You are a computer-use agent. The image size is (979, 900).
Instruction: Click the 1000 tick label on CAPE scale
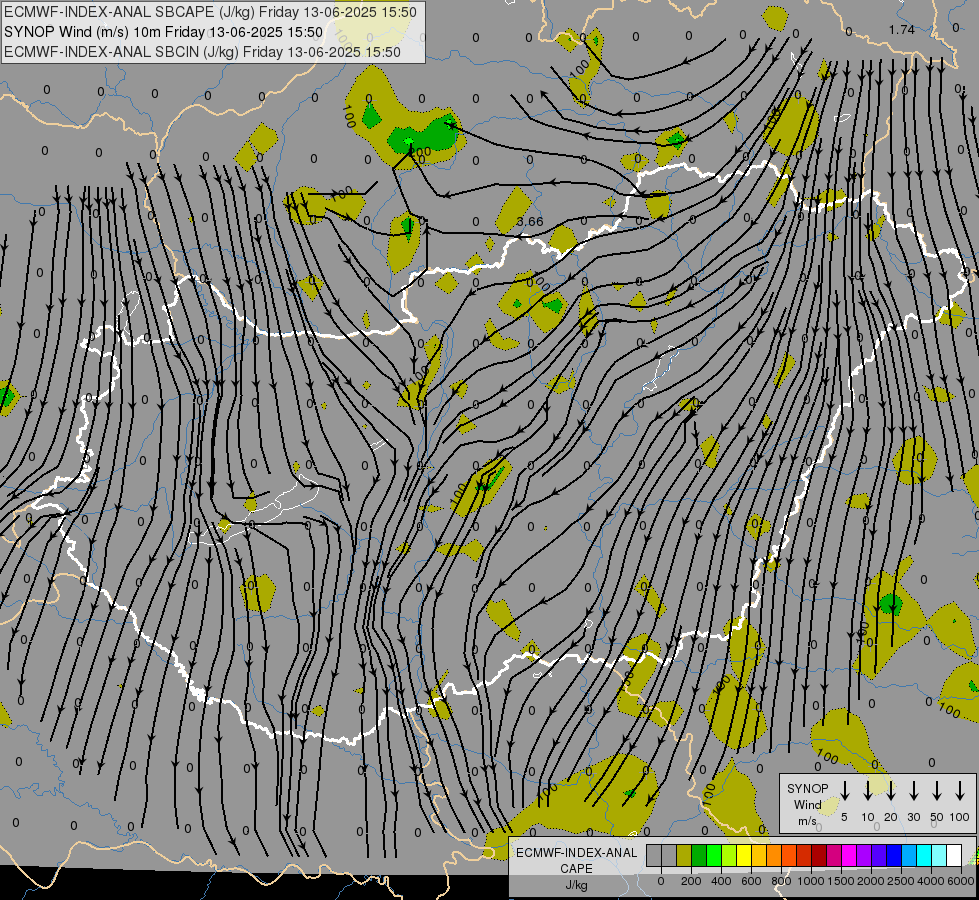click(x=811, y=881)
